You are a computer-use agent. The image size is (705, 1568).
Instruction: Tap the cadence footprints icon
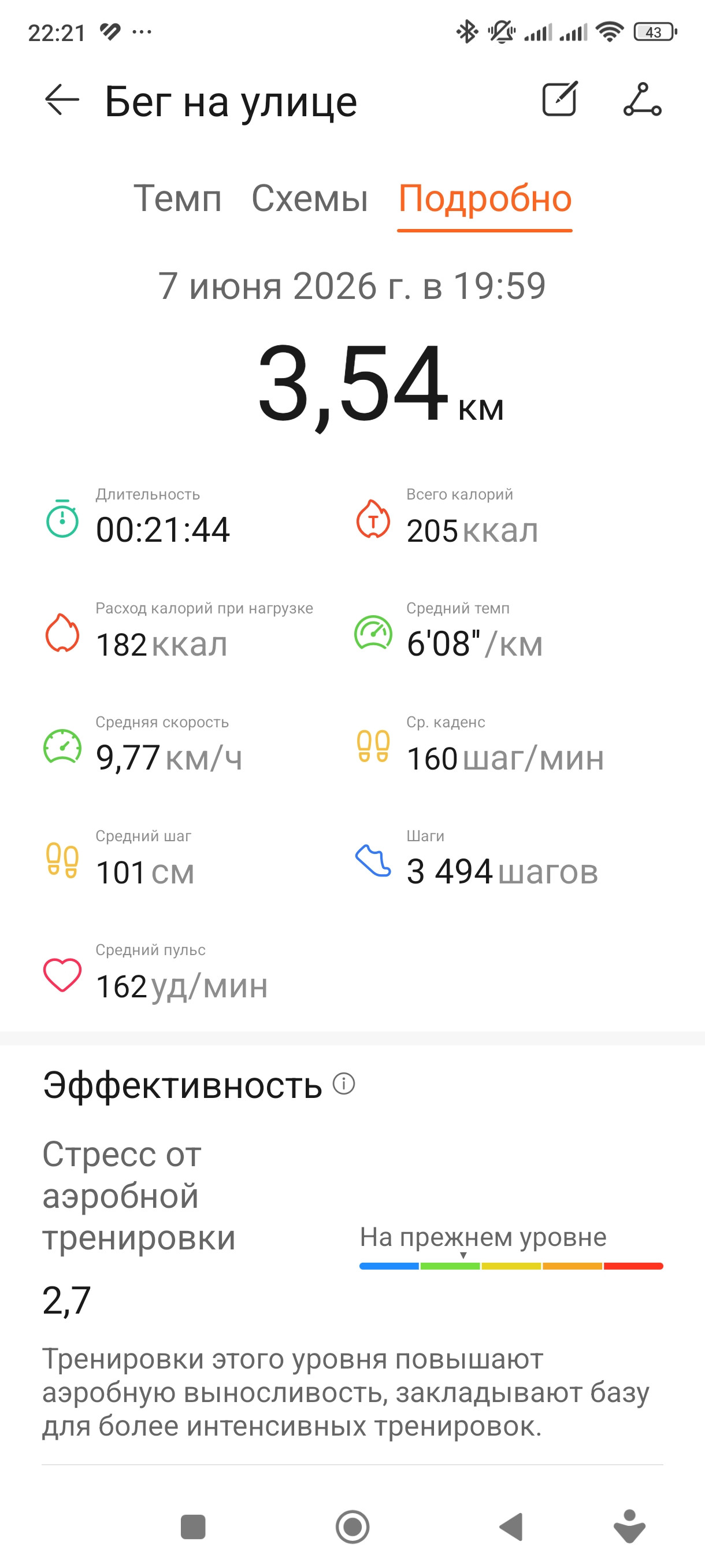click(x=373, y=746)
